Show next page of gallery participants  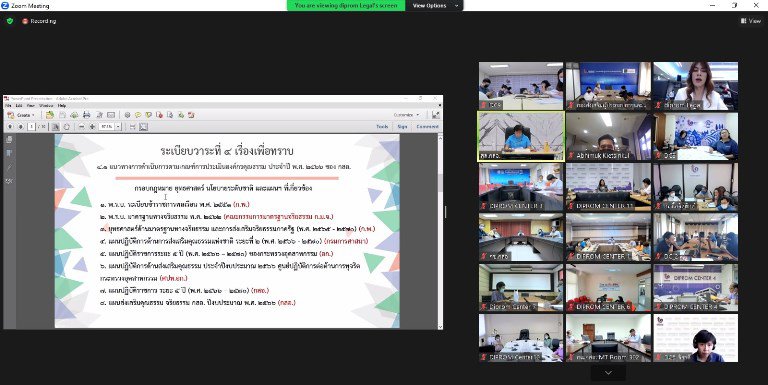pyautogui.click(x=608, y=373)
